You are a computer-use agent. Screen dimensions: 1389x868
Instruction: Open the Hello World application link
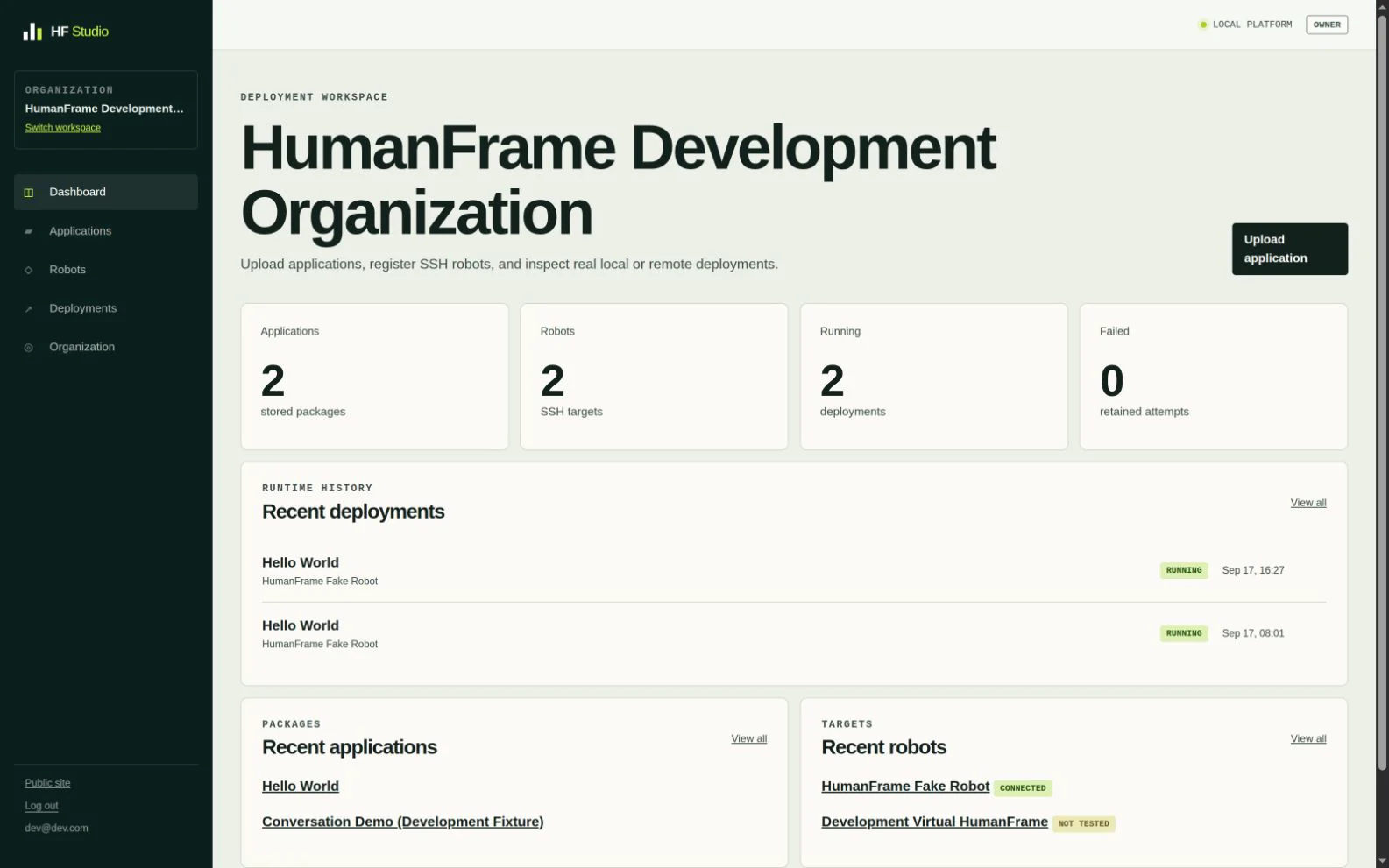[301, 787]
